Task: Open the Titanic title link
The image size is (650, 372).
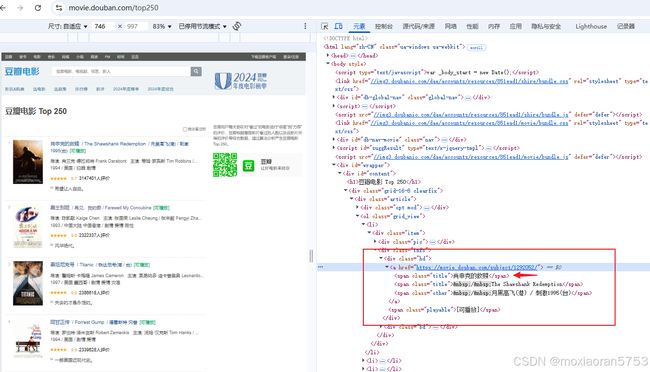Action: click(x=91, y=265)
